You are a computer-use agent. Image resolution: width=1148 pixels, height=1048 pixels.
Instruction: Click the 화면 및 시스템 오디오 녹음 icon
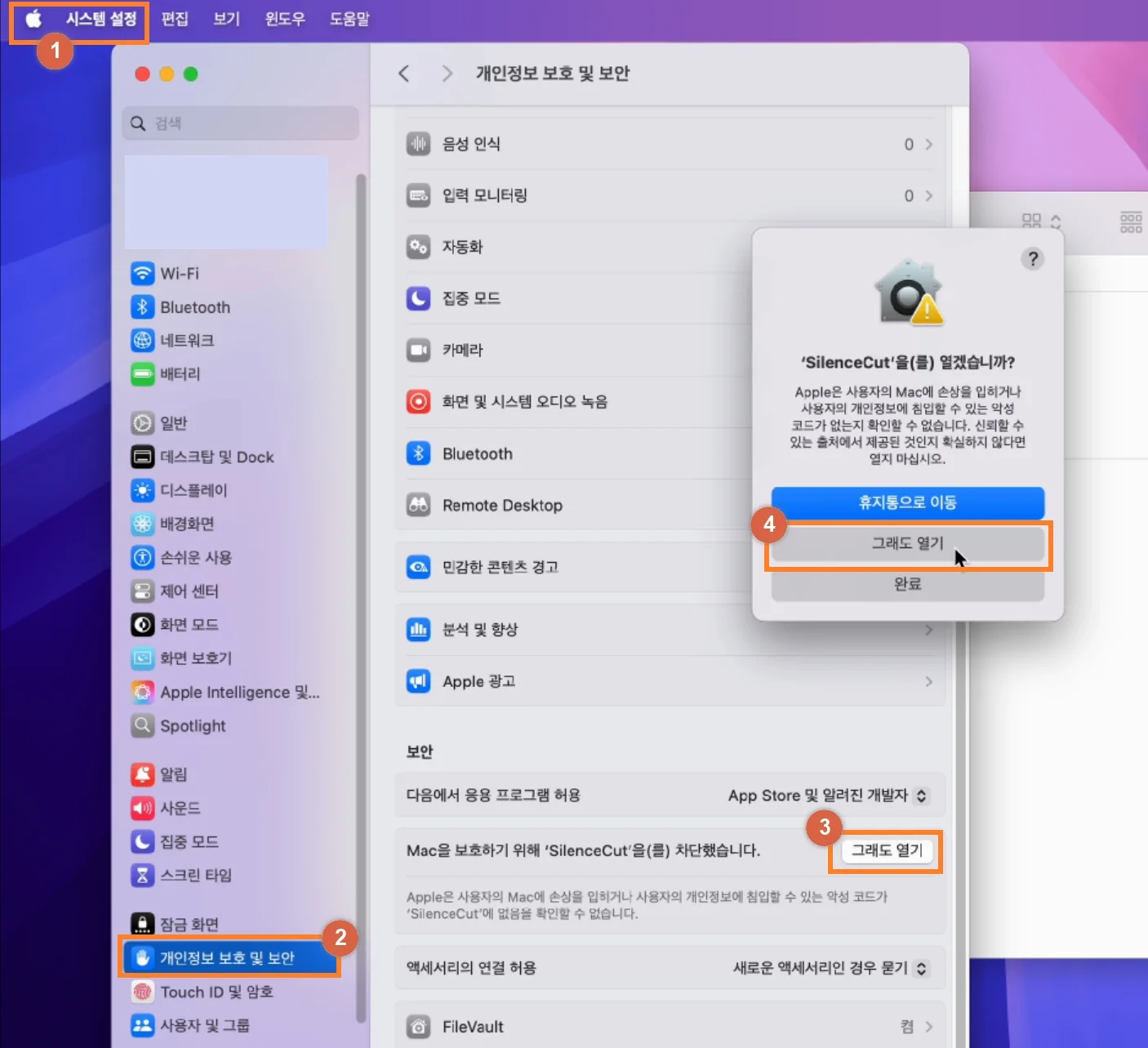pos(419,402)
